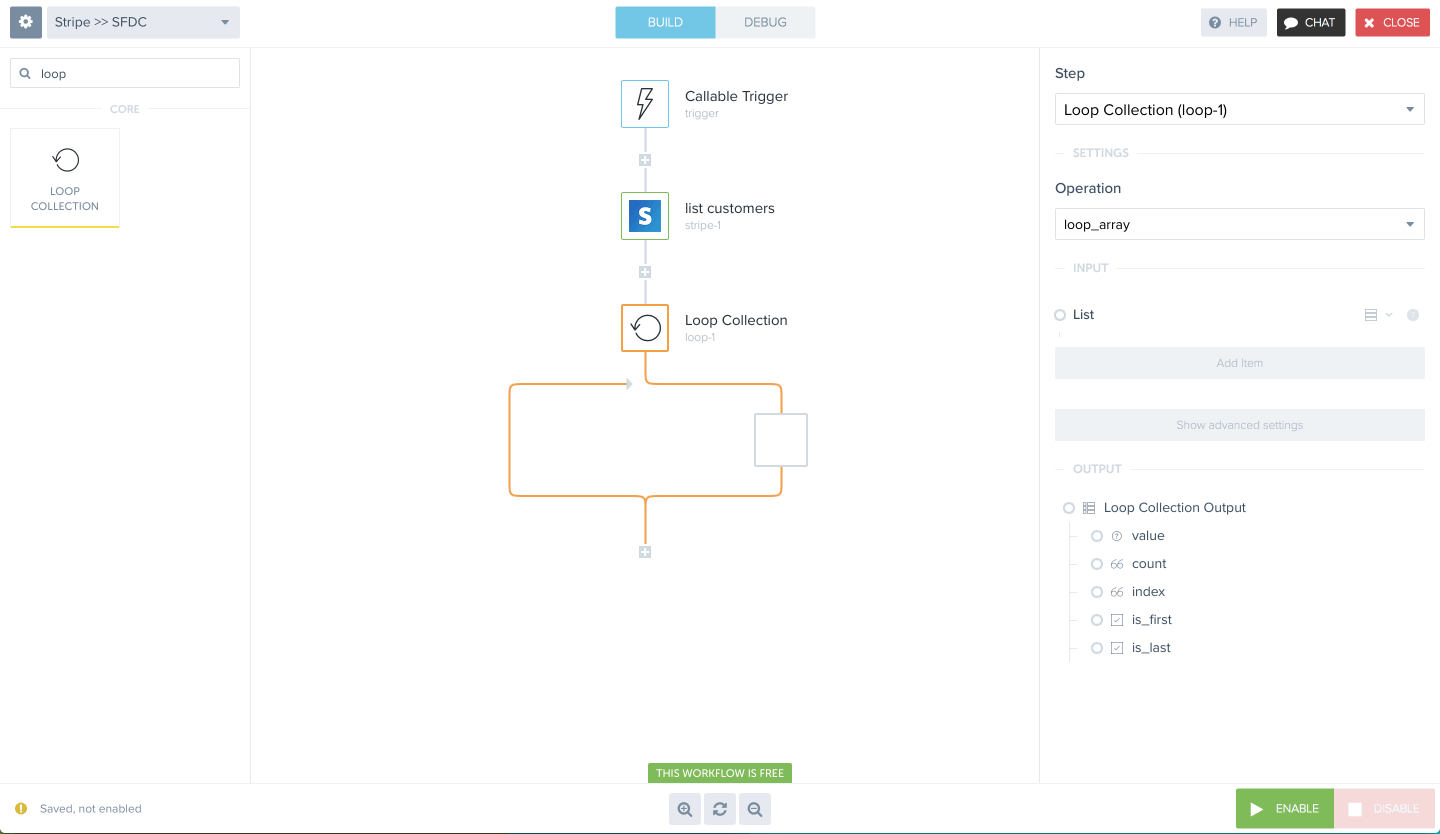Switch to the DEBUG tab
1440x834 pixels.
(x=765, y=22)
